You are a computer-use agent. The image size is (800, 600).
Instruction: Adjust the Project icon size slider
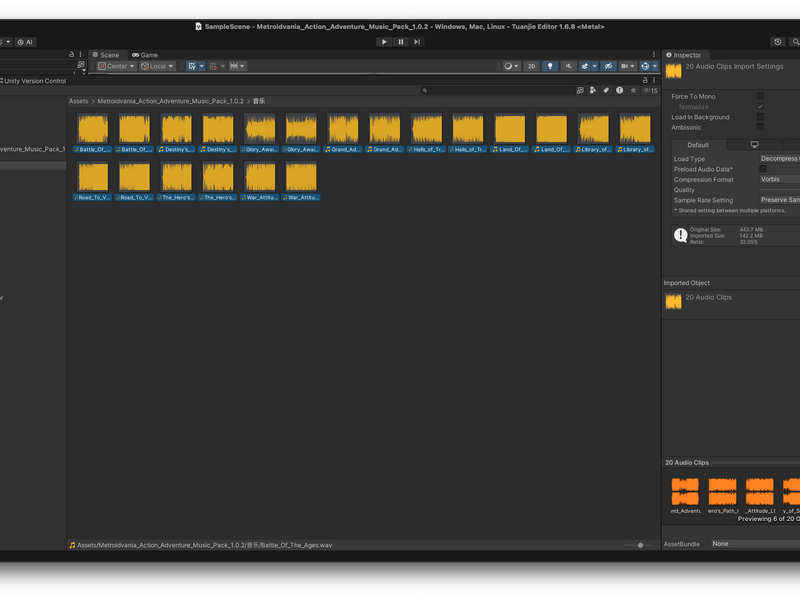click(638, 545)
